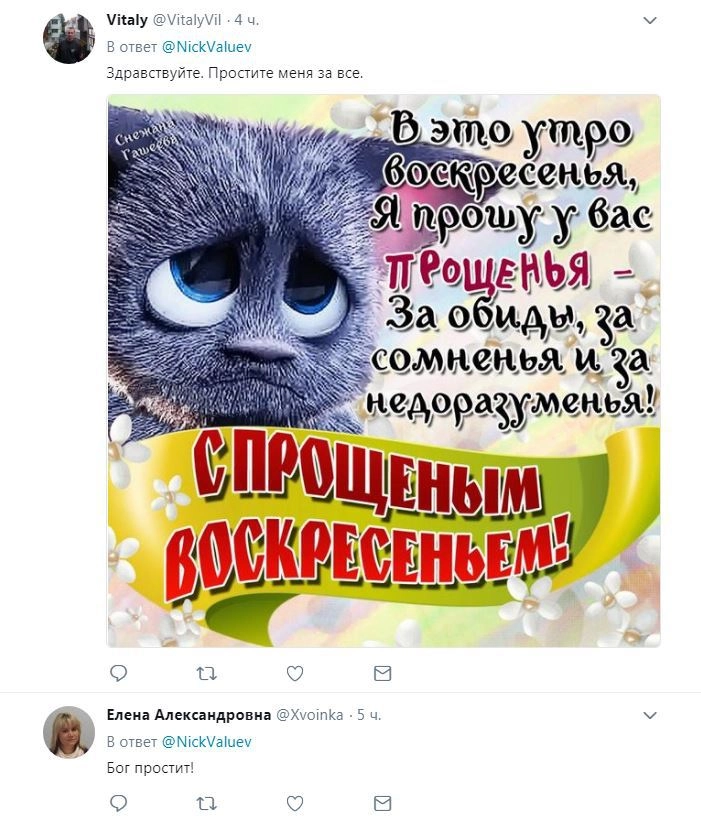This screenshot has width=701, height=822.
Task: Open the dropdown chevron on Vitaly's tweet
Action: tap(650, 20)
